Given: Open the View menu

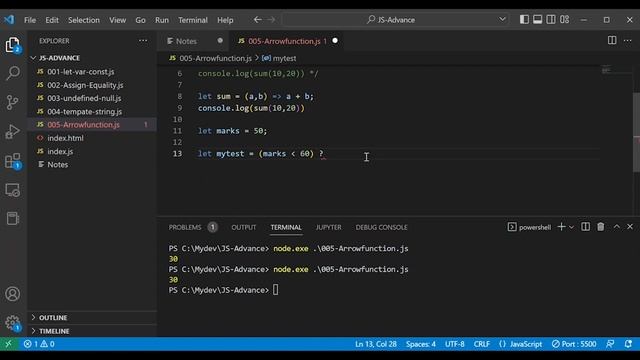Looking at the screenshot, I should point(118,20).
